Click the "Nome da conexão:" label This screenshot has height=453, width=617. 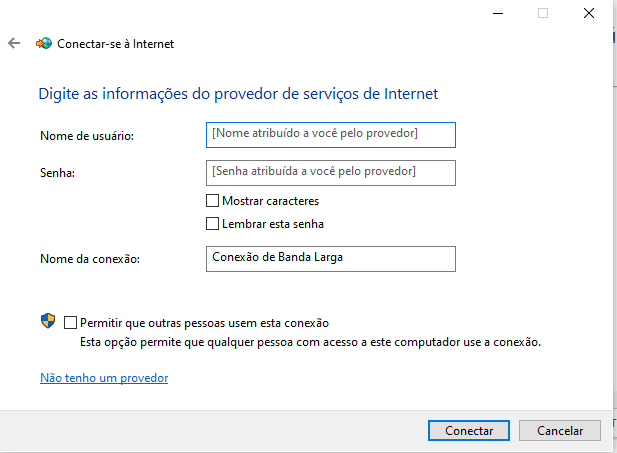tap(90, 259)
